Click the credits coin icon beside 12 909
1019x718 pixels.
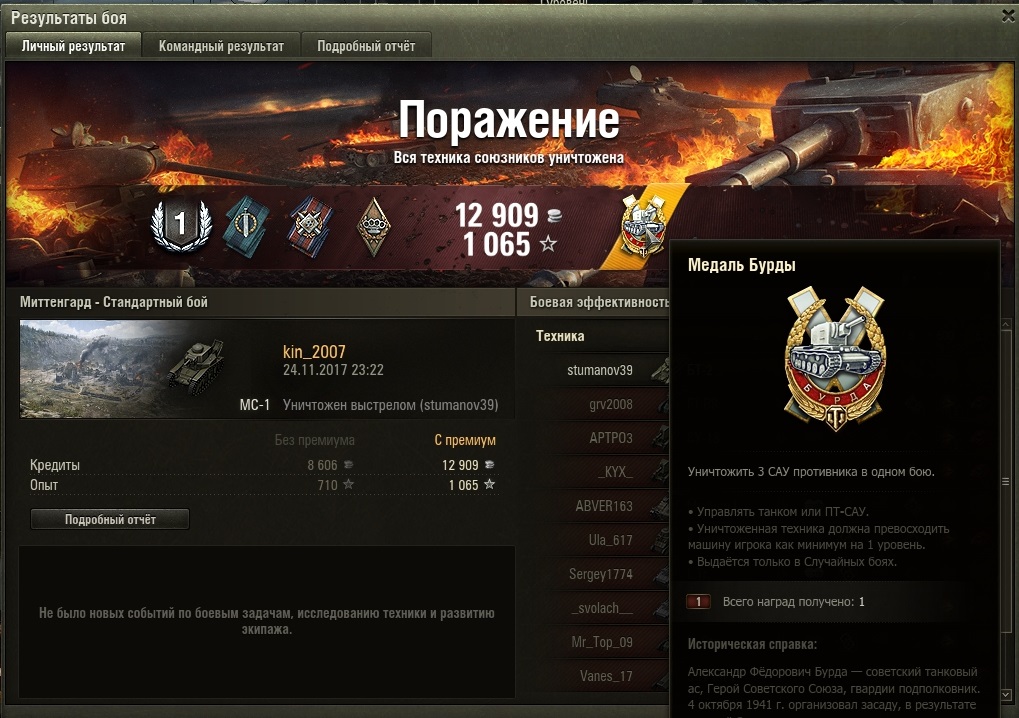pos(554,216)
